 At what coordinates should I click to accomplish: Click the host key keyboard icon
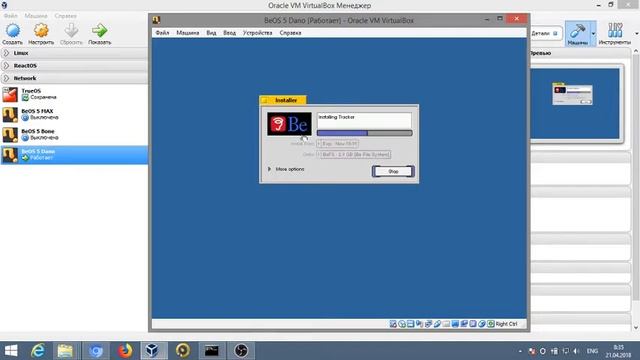[x=491, y=324]
